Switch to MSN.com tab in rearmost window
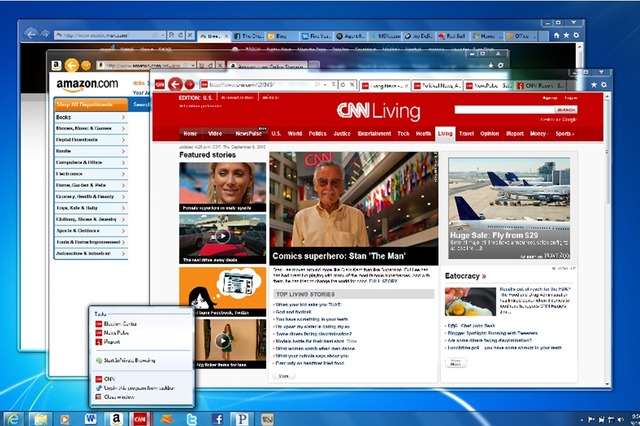The image size is (640, 426). [385, 36]
